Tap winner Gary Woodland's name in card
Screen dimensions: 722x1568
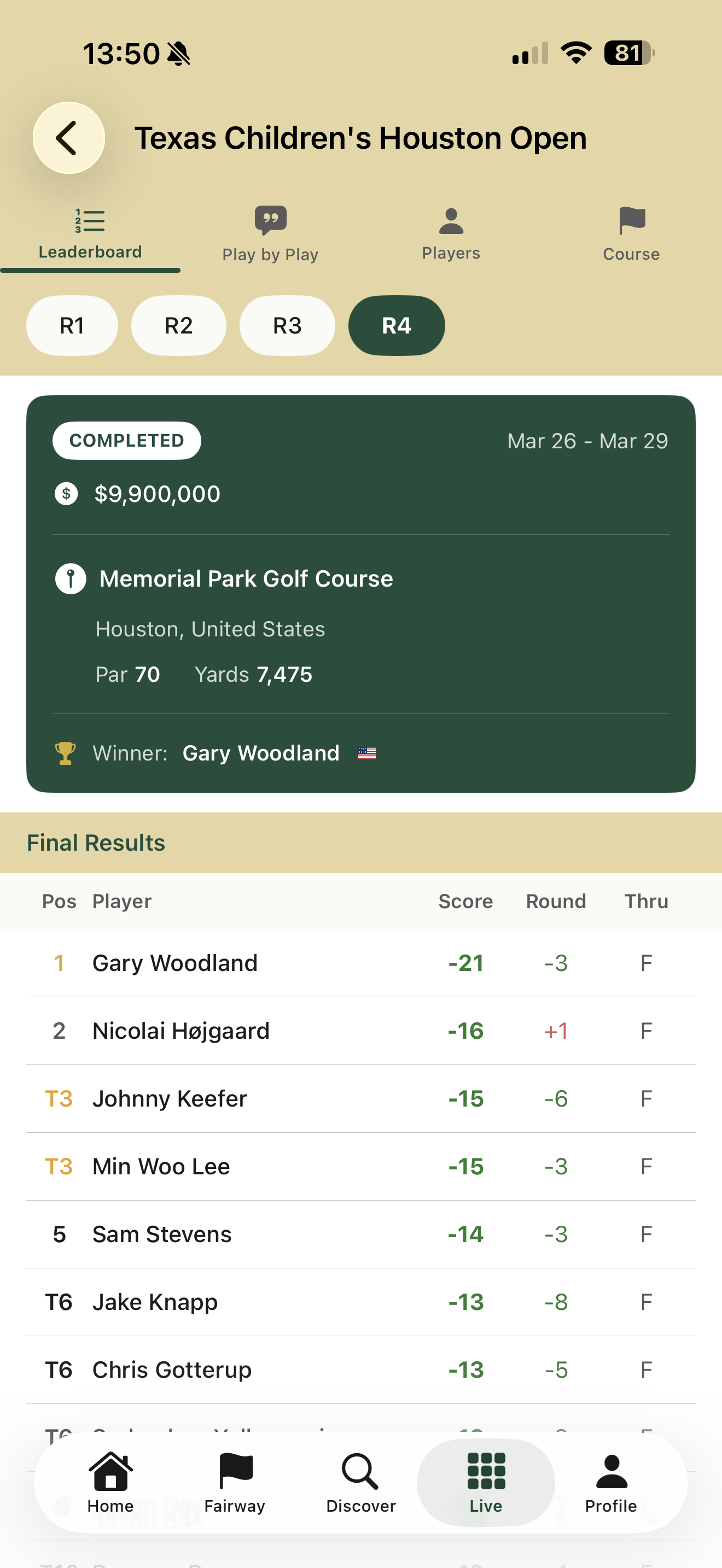tap(260, 753)
